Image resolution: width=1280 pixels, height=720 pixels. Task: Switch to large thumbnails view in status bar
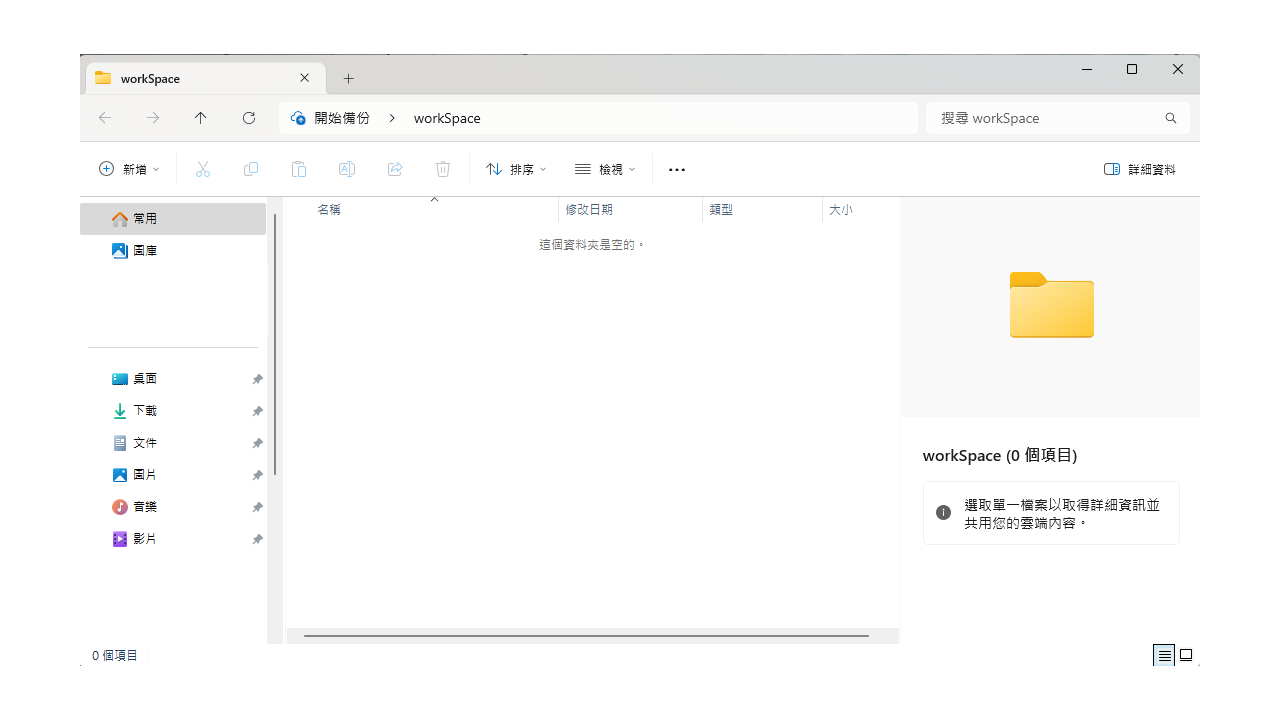pyautogui.click(x=1186, y=656)
